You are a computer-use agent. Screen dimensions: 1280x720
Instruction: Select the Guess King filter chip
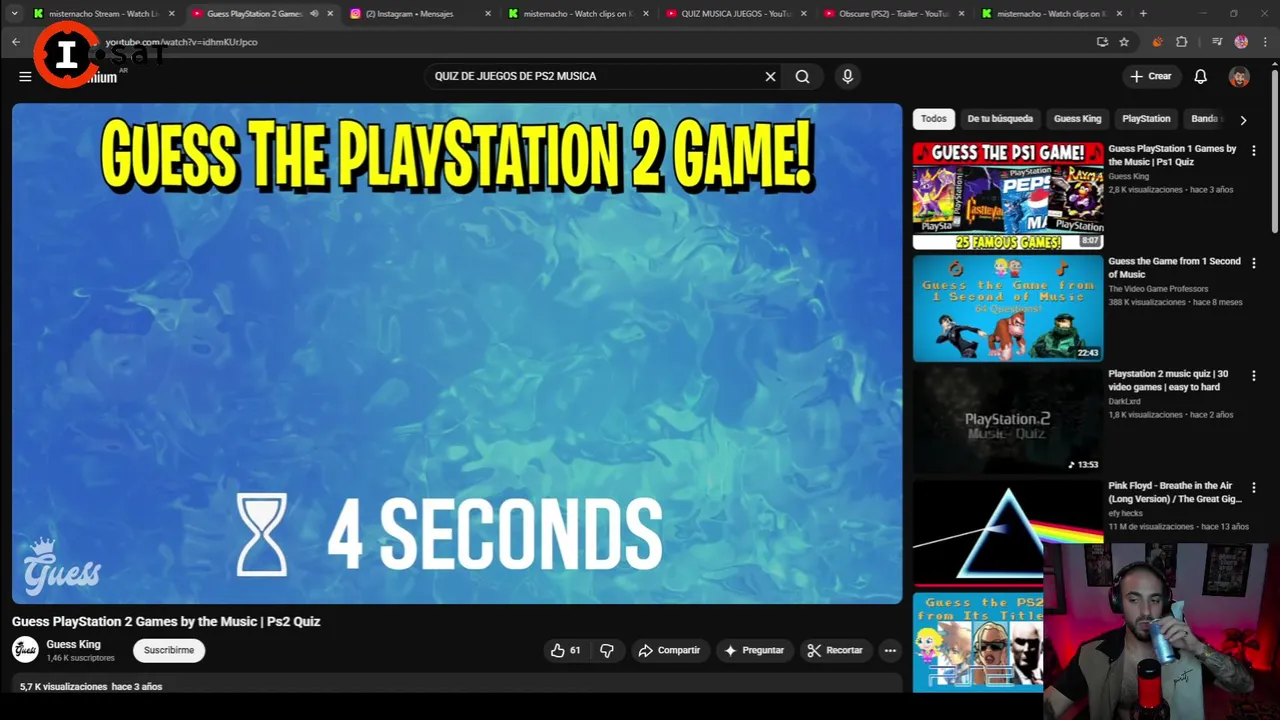(1077, 118)
